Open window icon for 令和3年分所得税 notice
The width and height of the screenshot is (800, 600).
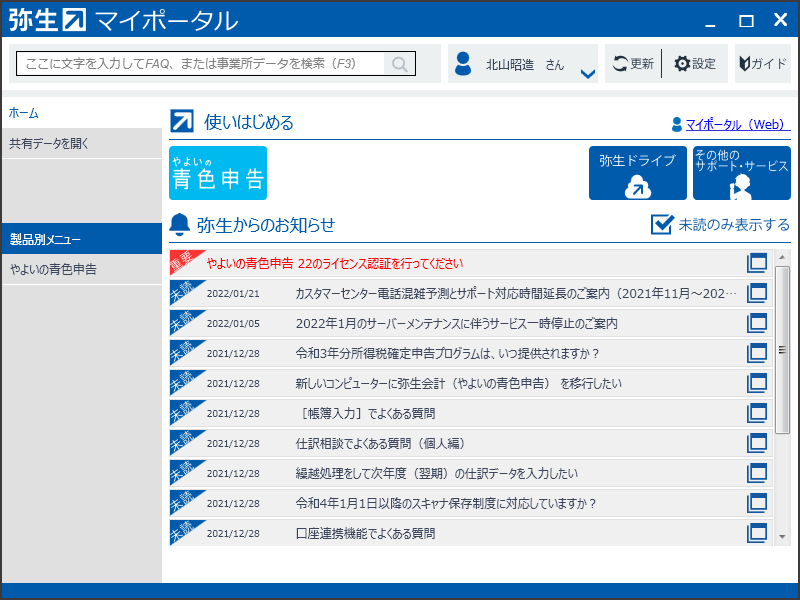757,353
